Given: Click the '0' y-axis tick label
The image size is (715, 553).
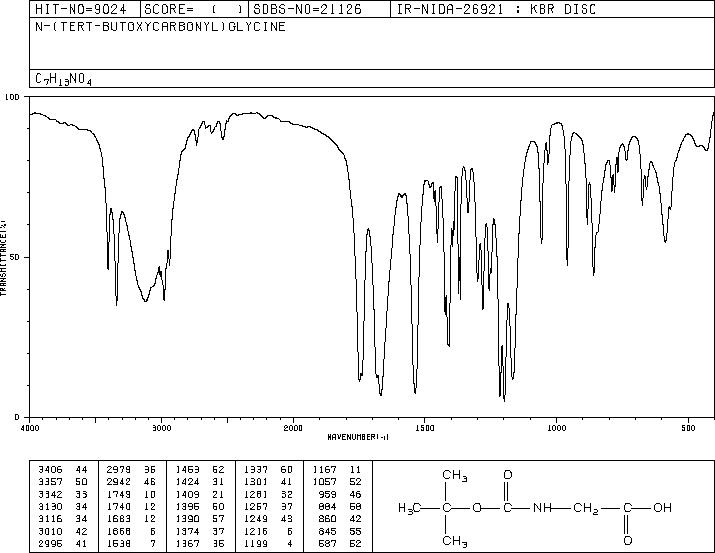Looking at the screenshot, I should tap(17, 417).
